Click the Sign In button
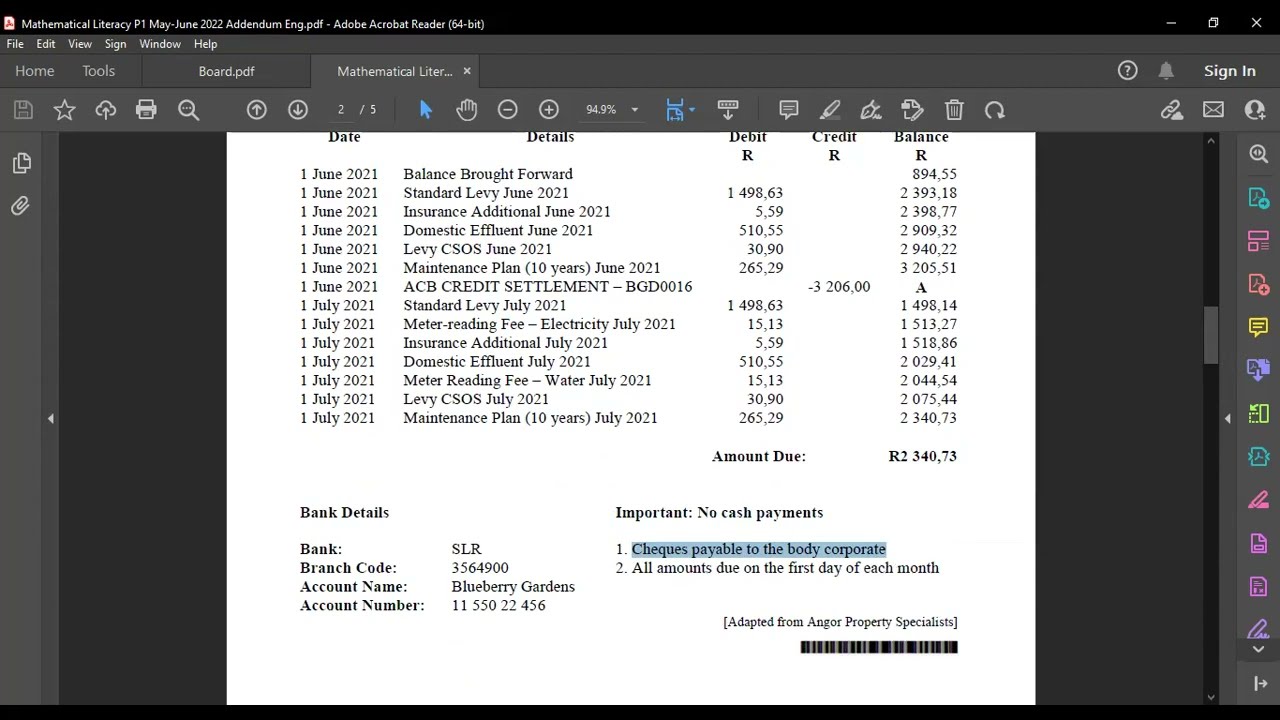The height and width of the screenshot is (720, 1280). [x=1229, y=70]
